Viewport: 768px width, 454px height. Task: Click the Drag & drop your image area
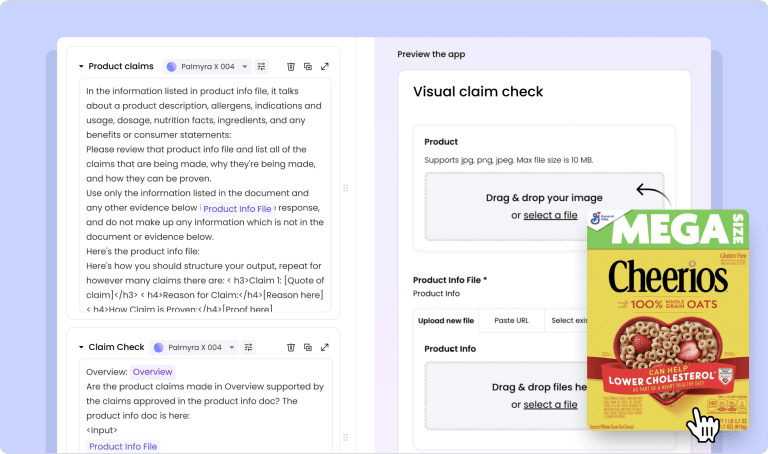[544, 206]
